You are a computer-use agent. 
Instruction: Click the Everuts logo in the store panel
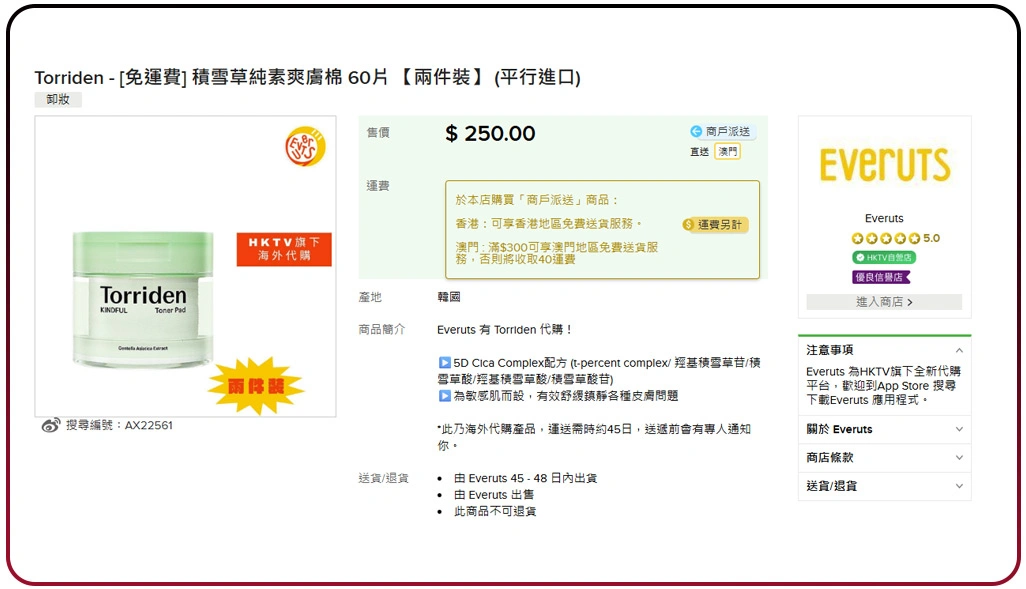pos(884,165)
